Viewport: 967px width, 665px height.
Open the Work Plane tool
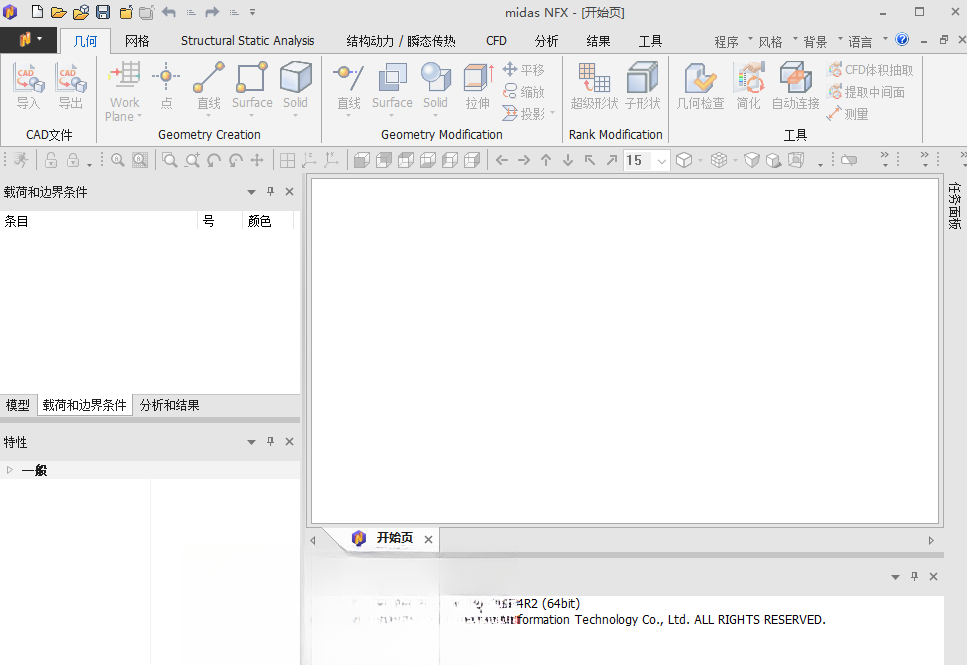pyautogui.click(x=124, y=91)
